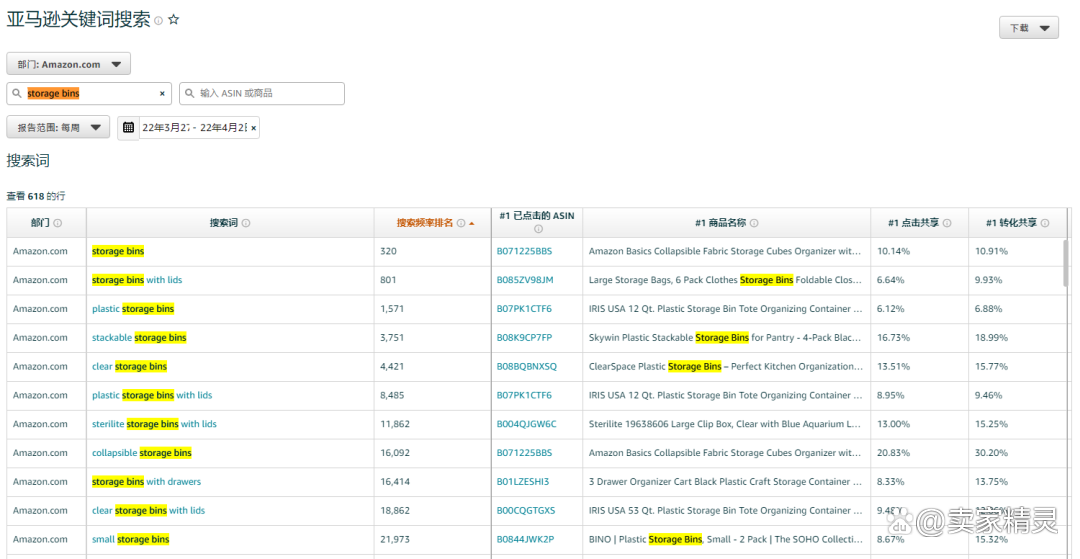The width and height of the screenshot is (1080, 559).
Task: Click info icon in 搜索频率排名 header
Action: [x=461, y=223]
